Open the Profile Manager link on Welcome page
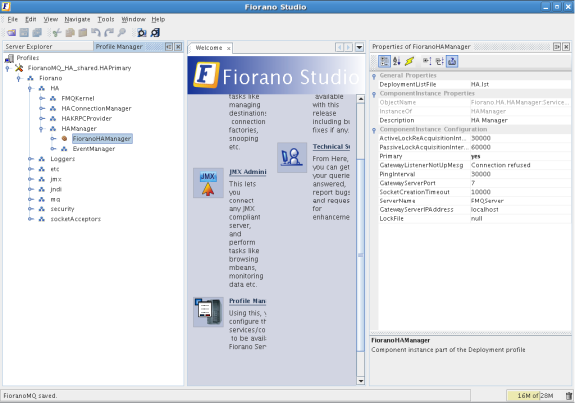 [247, 301]
